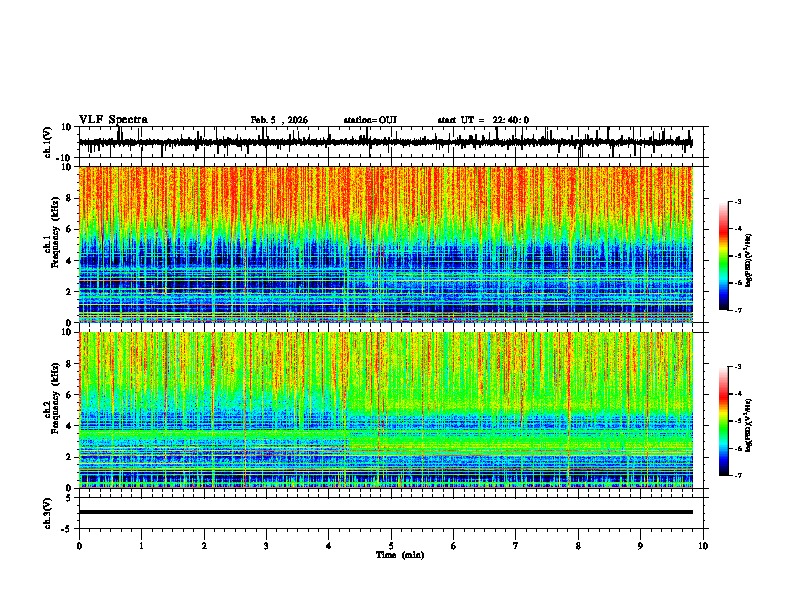
Task: Click the "-4" label on ch.2 colorbar
Action: click(x=738, y=394)
